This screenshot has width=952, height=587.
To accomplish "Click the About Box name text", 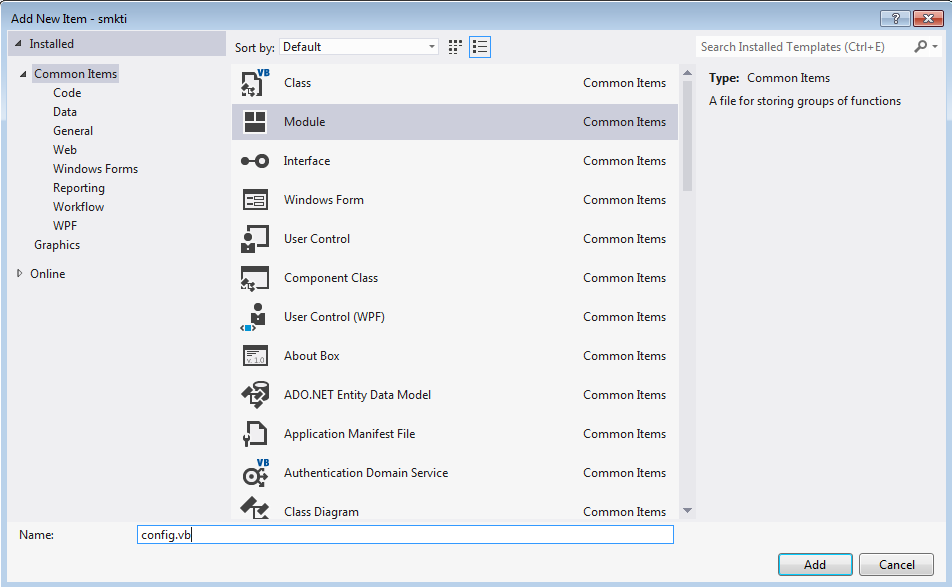I will [x=311, y=356].
